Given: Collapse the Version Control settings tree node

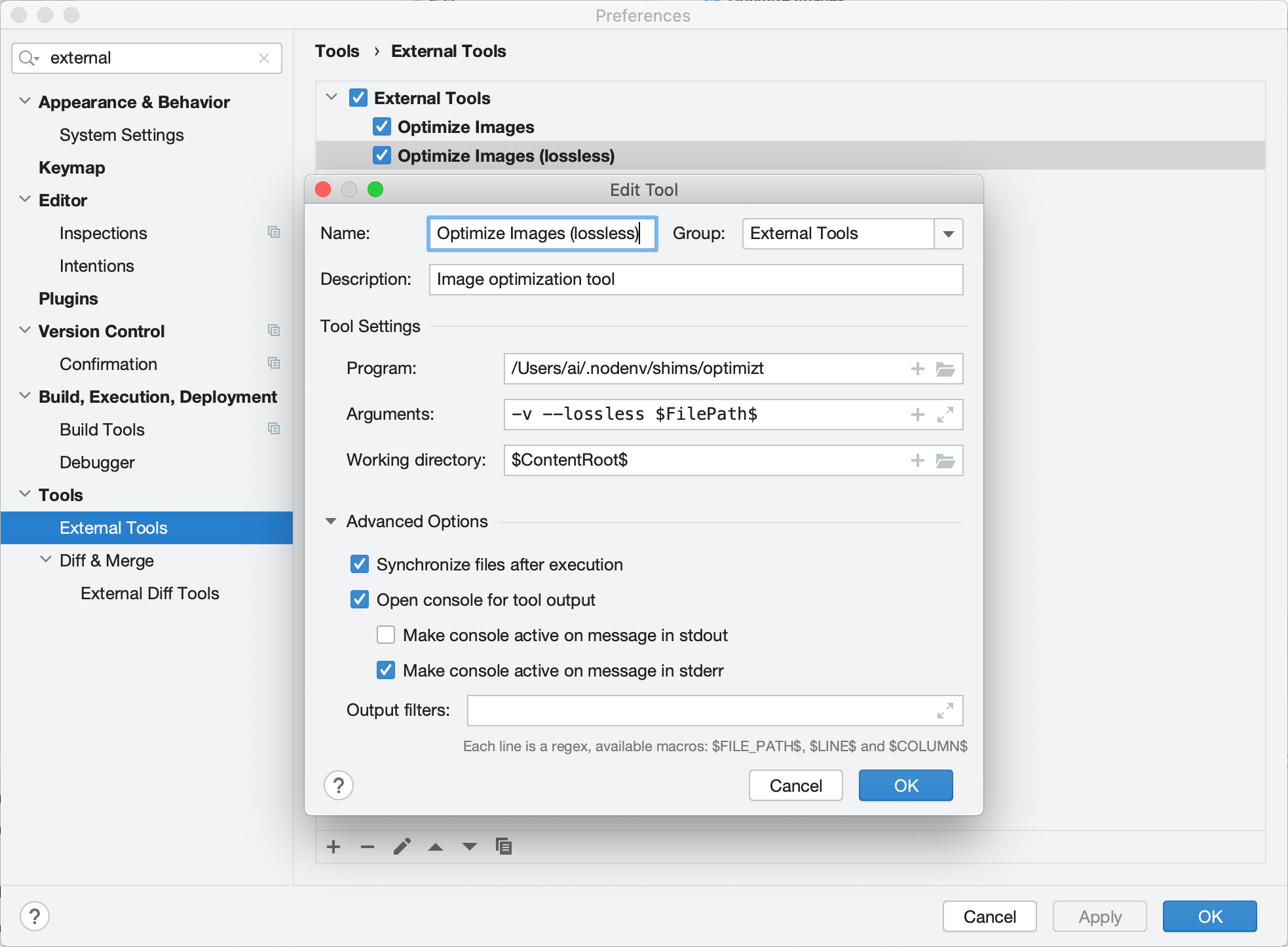Looking at the screenshot, I should click(x=25, y=331).
